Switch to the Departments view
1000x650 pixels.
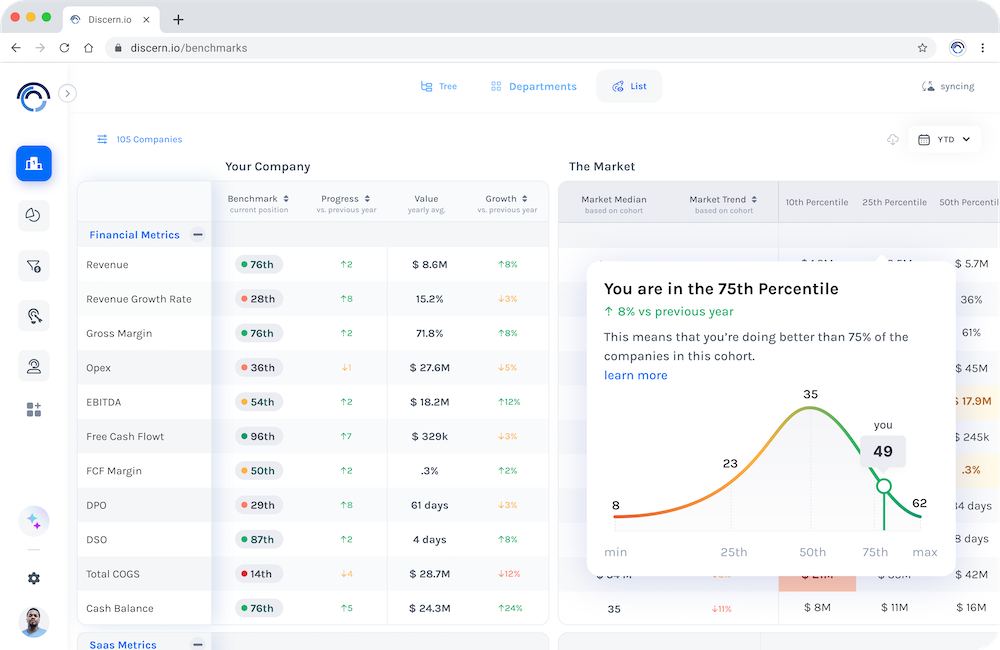(533, 86)
